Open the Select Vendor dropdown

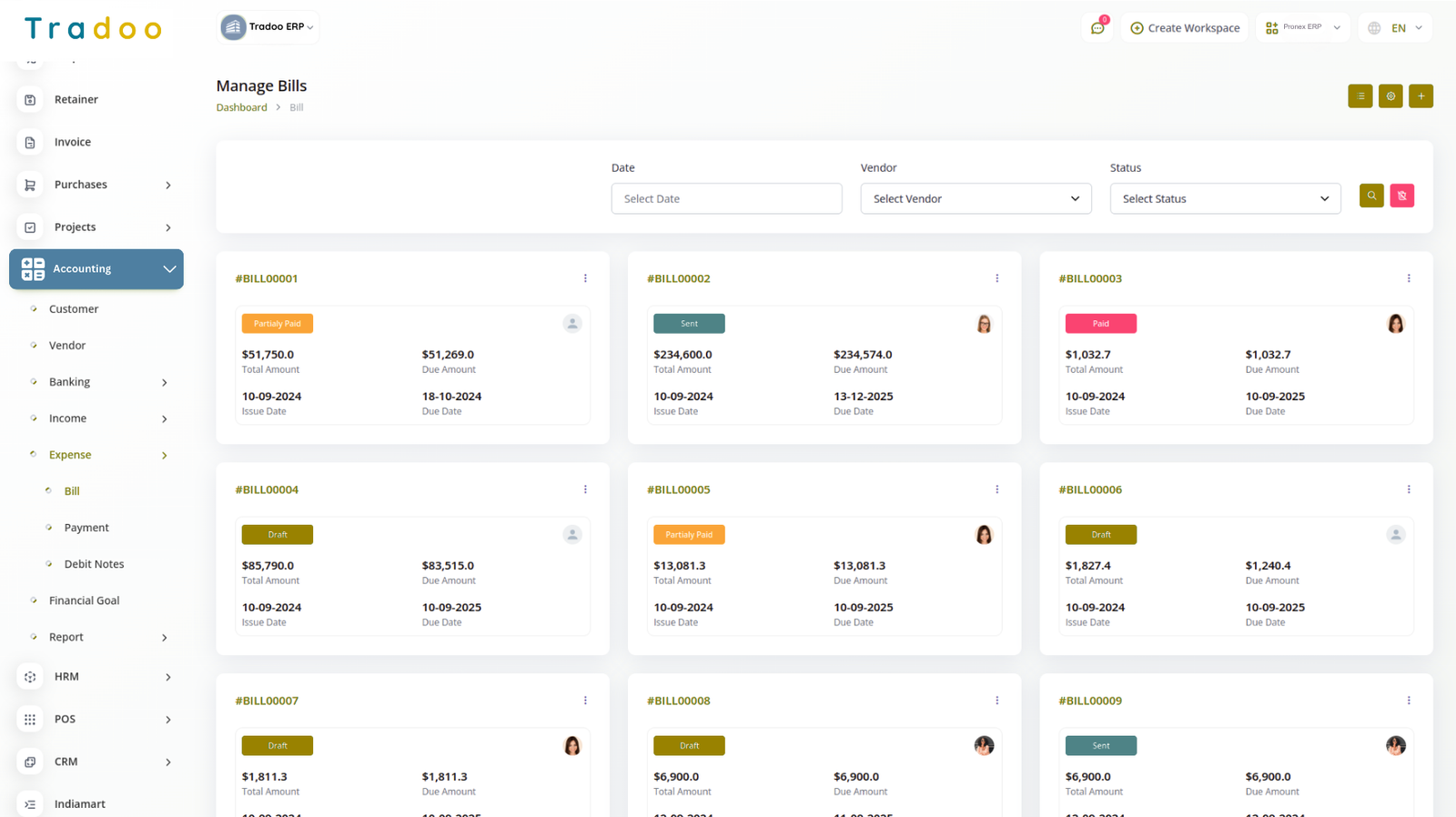tap(976, 199)
